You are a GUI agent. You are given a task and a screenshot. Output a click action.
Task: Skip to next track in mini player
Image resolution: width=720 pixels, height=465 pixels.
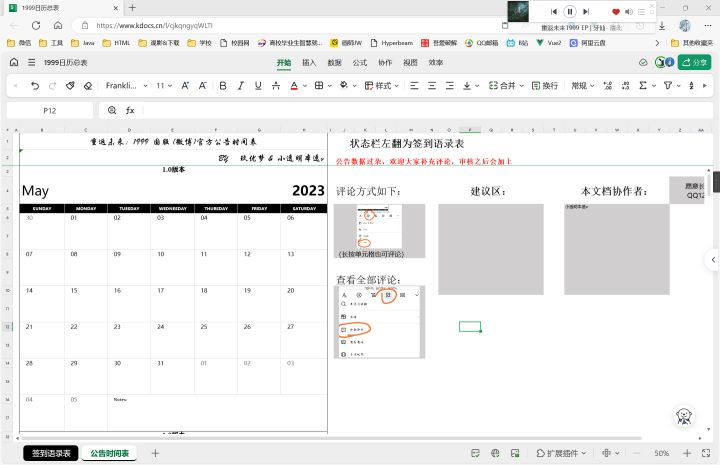586,11
